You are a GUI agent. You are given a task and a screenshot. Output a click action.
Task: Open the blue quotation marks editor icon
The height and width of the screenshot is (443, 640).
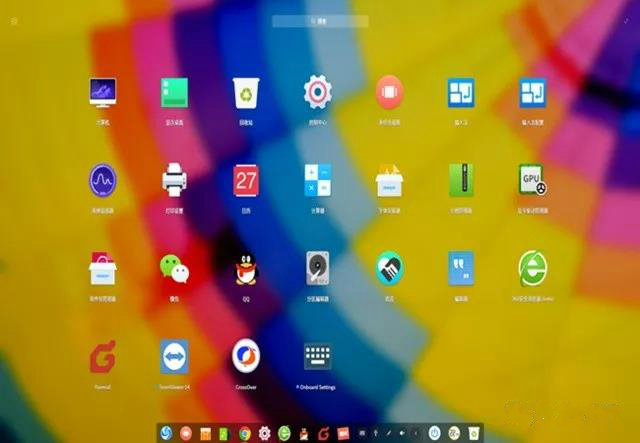click(x=461, y=268)
